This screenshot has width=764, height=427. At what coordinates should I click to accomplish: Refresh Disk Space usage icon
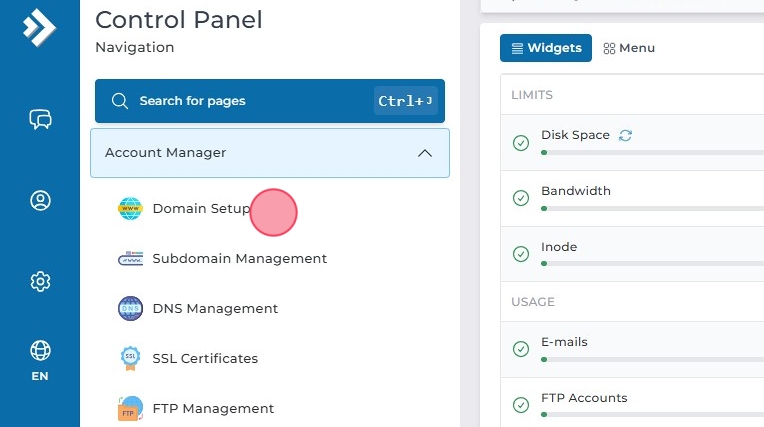(x=626, y=135)
